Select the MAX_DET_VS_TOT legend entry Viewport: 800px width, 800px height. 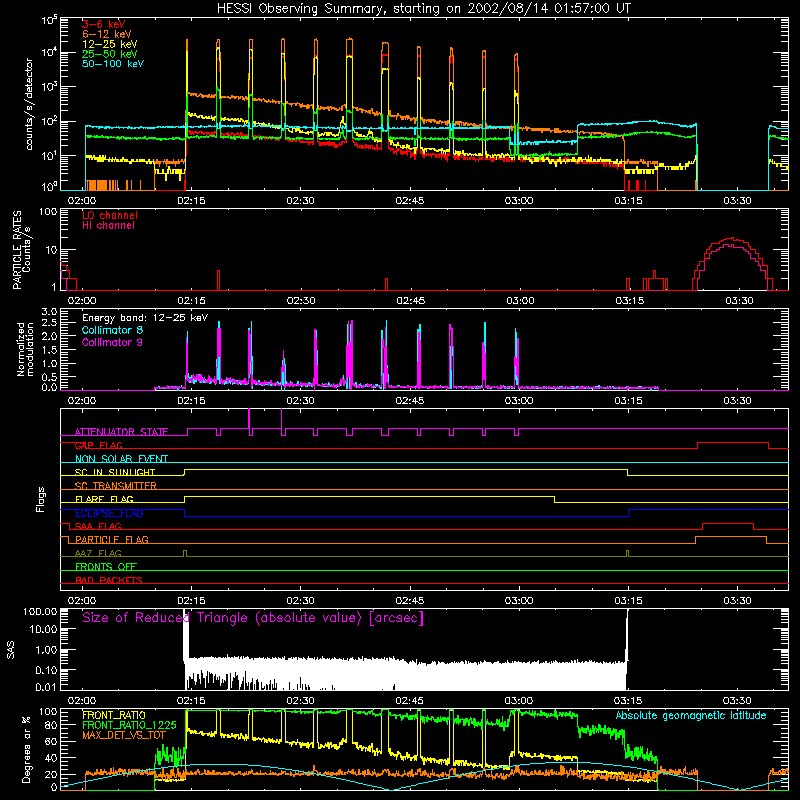point(123,735)
